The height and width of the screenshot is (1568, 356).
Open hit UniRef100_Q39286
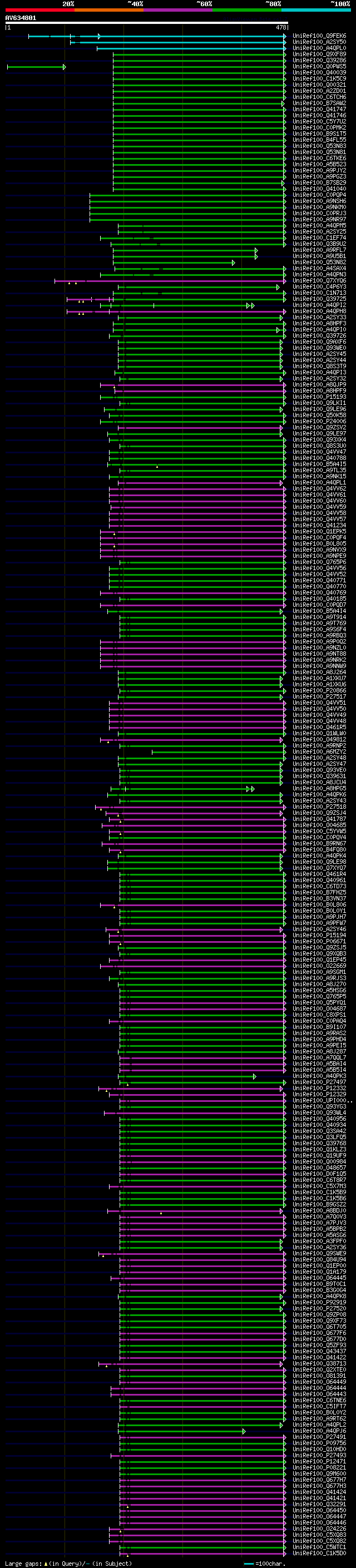pos(319,60)
